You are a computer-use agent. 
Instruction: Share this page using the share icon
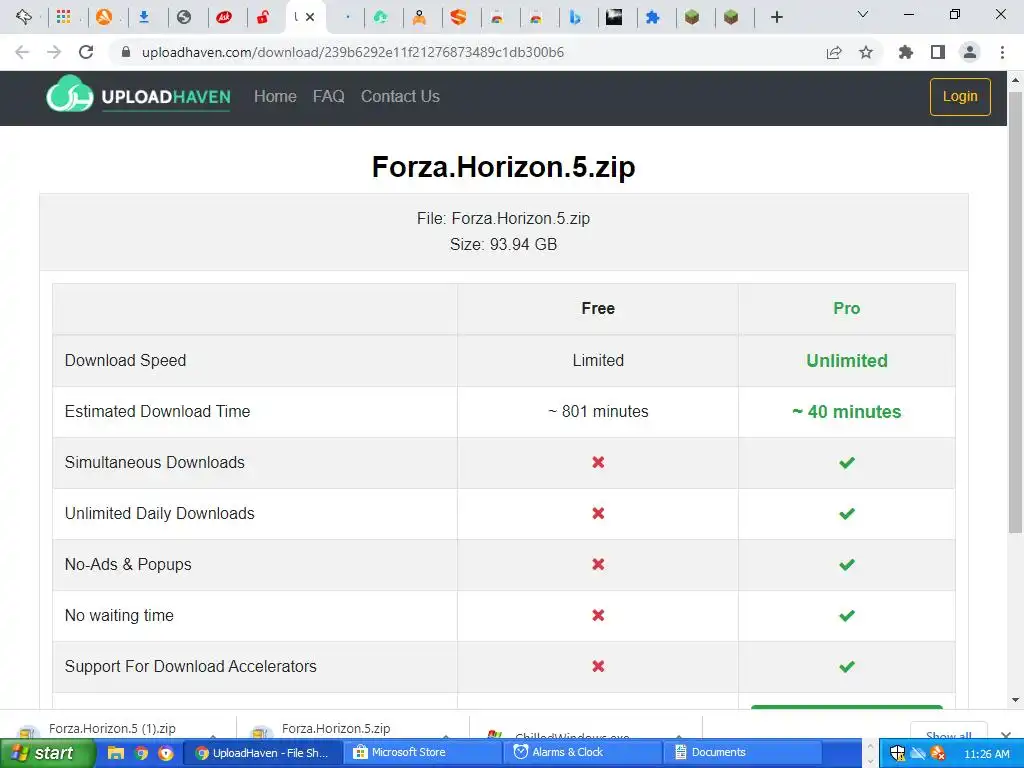834,52
